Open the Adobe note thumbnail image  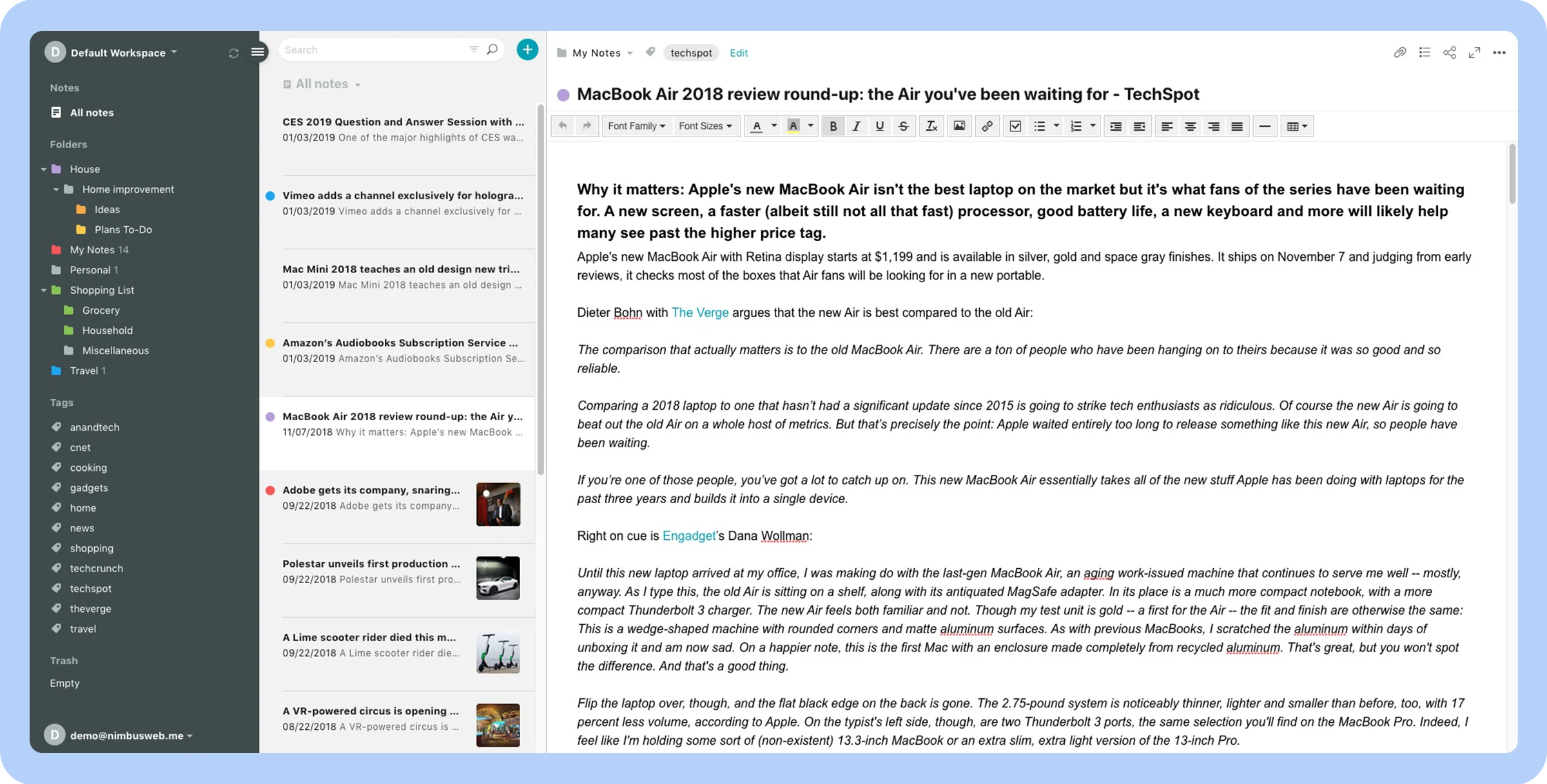click(498, 504)
